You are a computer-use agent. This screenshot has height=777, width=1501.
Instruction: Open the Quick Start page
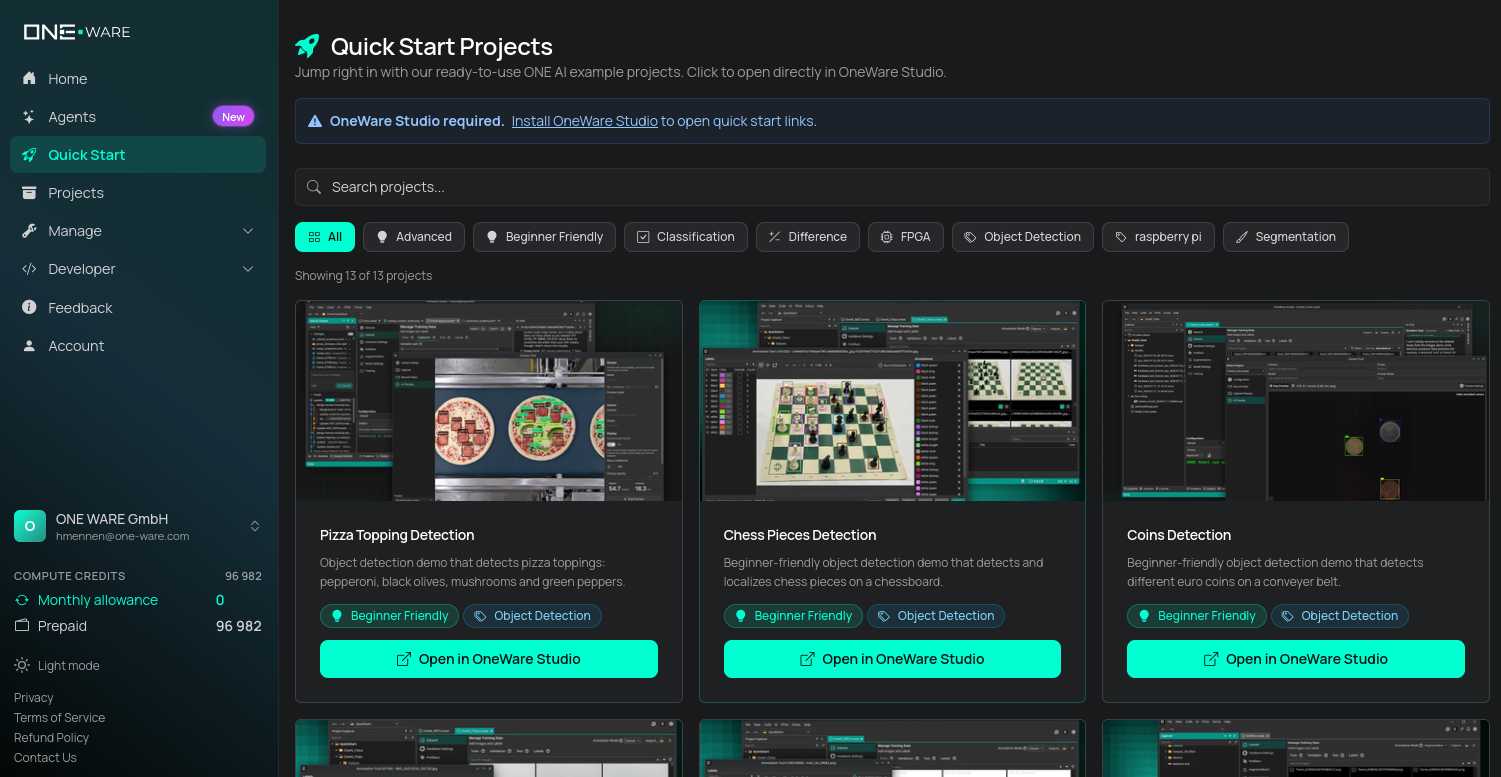138,155
